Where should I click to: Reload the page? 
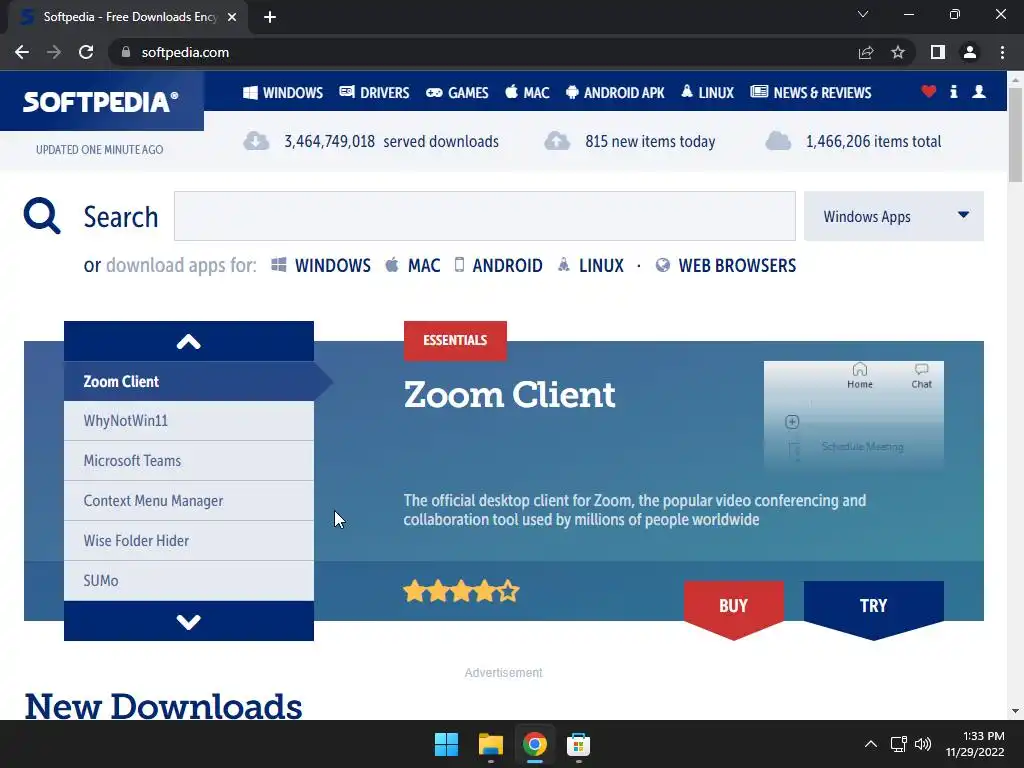(x=86, y=52)
